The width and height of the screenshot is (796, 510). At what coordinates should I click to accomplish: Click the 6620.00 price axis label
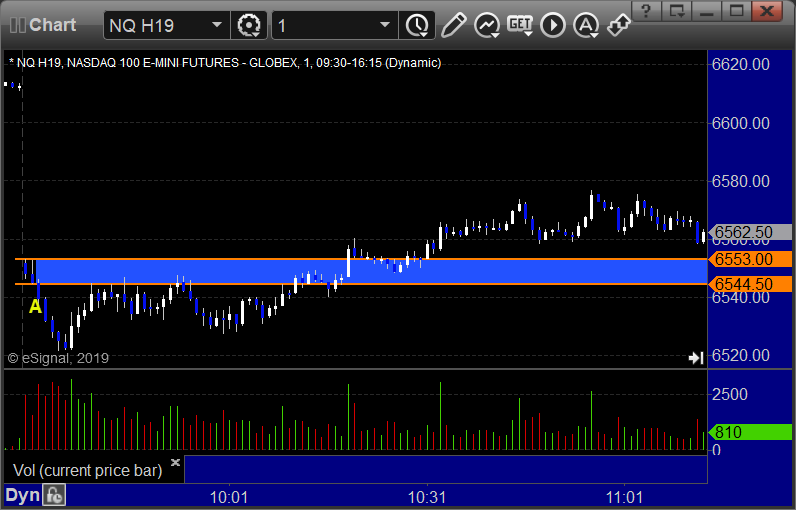[741, 64]
